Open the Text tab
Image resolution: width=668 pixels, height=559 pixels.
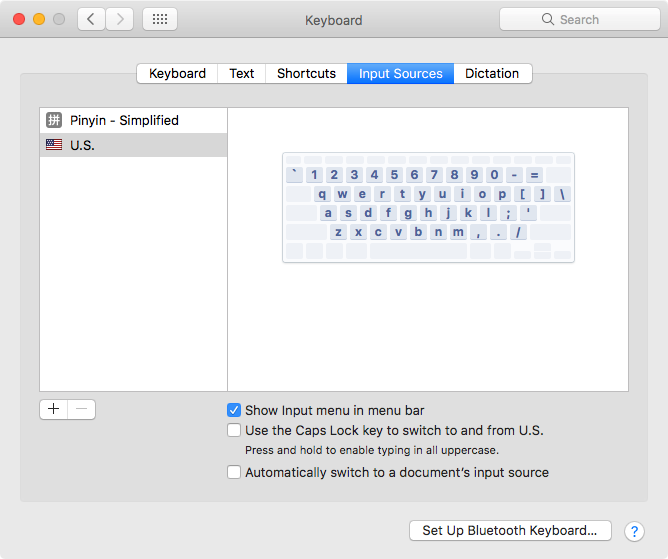pos(242,73)
